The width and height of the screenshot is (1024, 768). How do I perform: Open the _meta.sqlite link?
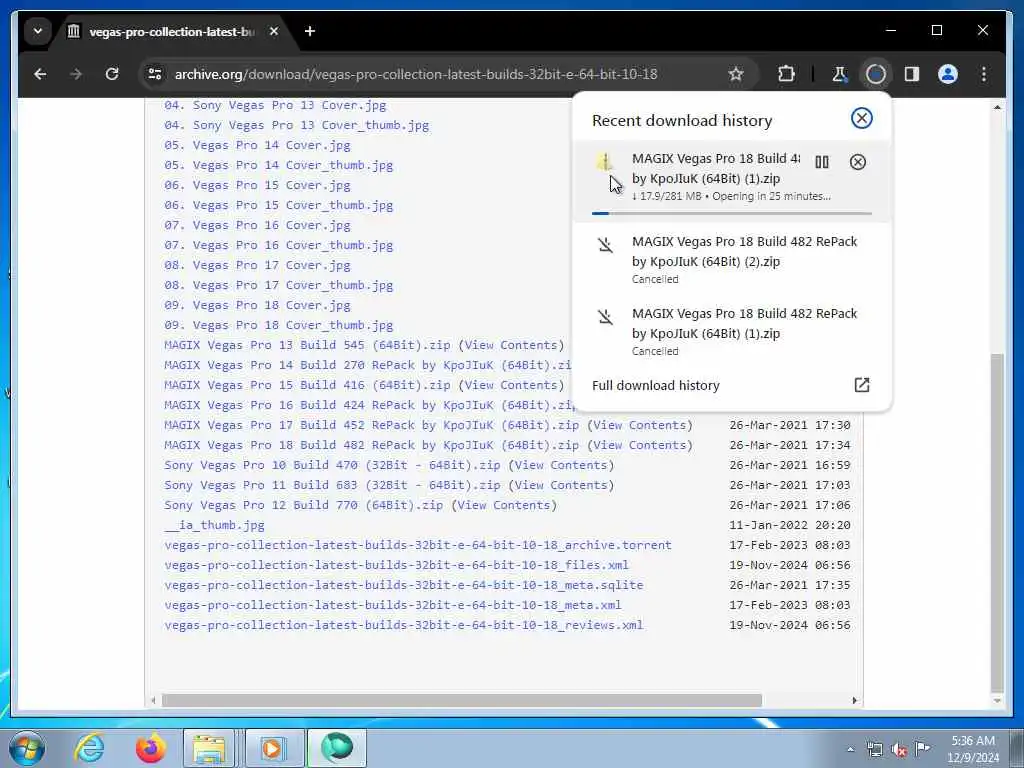pos(404,585)
